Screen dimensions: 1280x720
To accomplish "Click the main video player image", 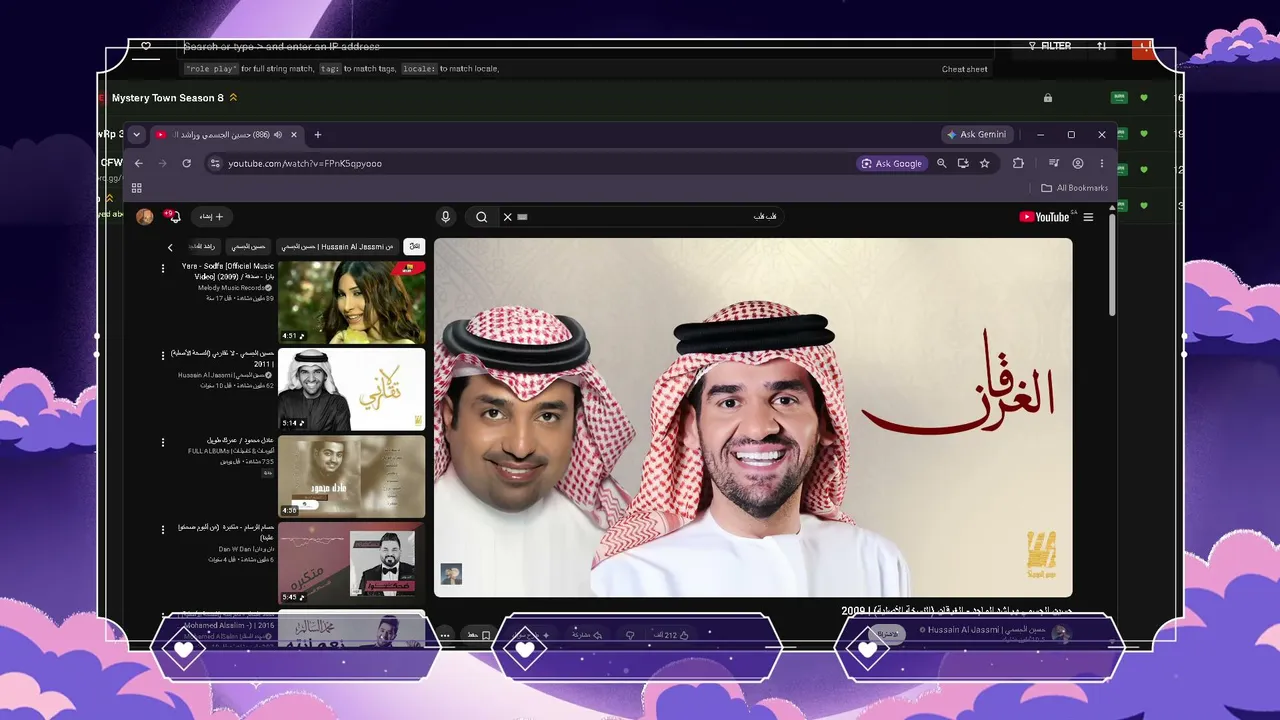I will [753, 417].
